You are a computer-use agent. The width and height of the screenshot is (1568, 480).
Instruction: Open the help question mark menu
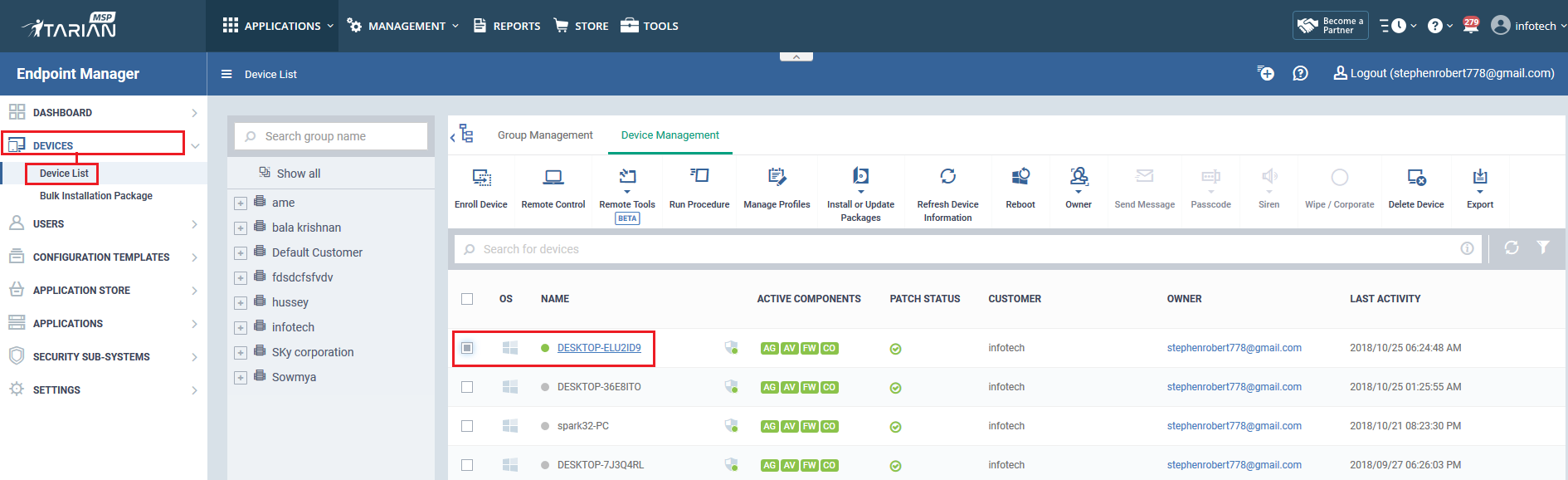[1439, 26]
